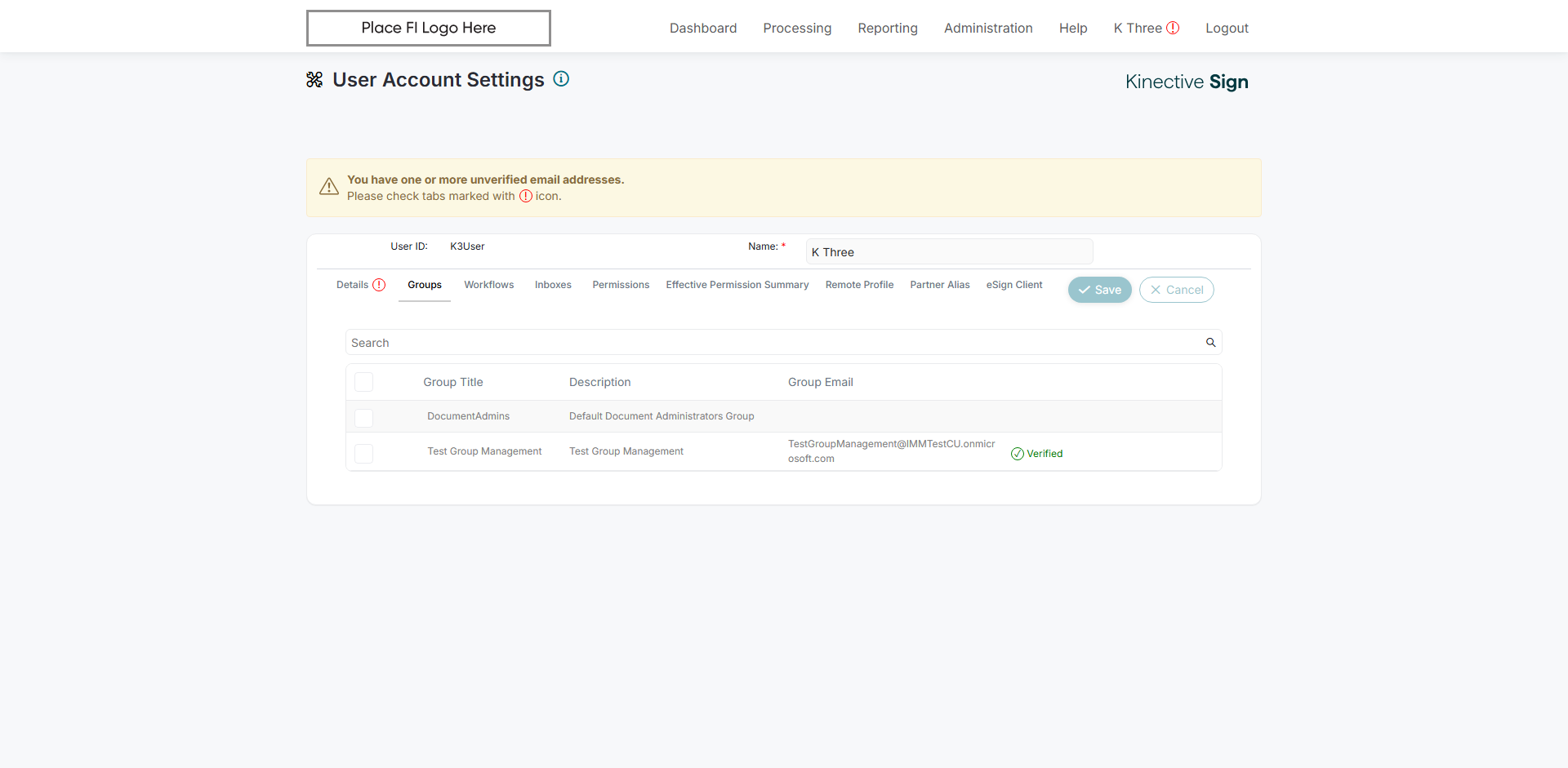The image size is (1568, 768).
Task: Open the Processing menu
Action: [x=797, y=28]
